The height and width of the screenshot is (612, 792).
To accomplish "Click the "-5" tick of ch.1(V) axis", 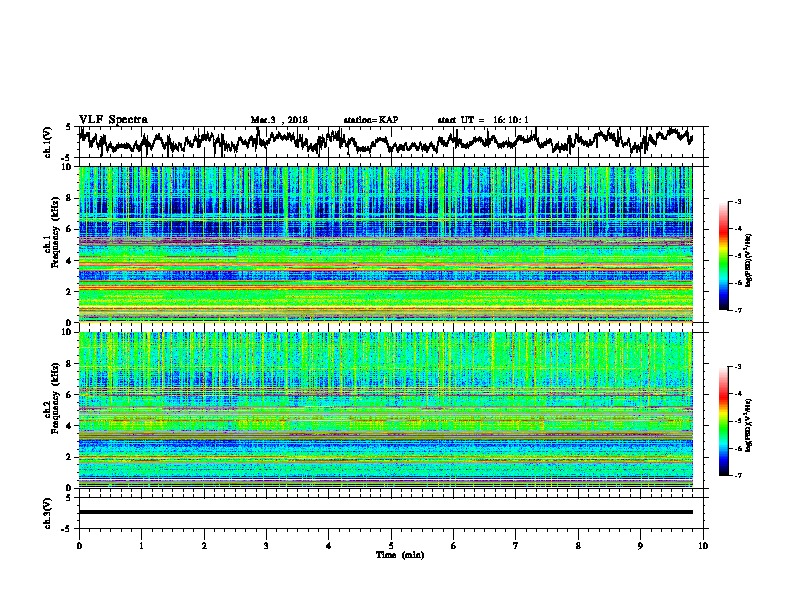I will coord(67,158).
